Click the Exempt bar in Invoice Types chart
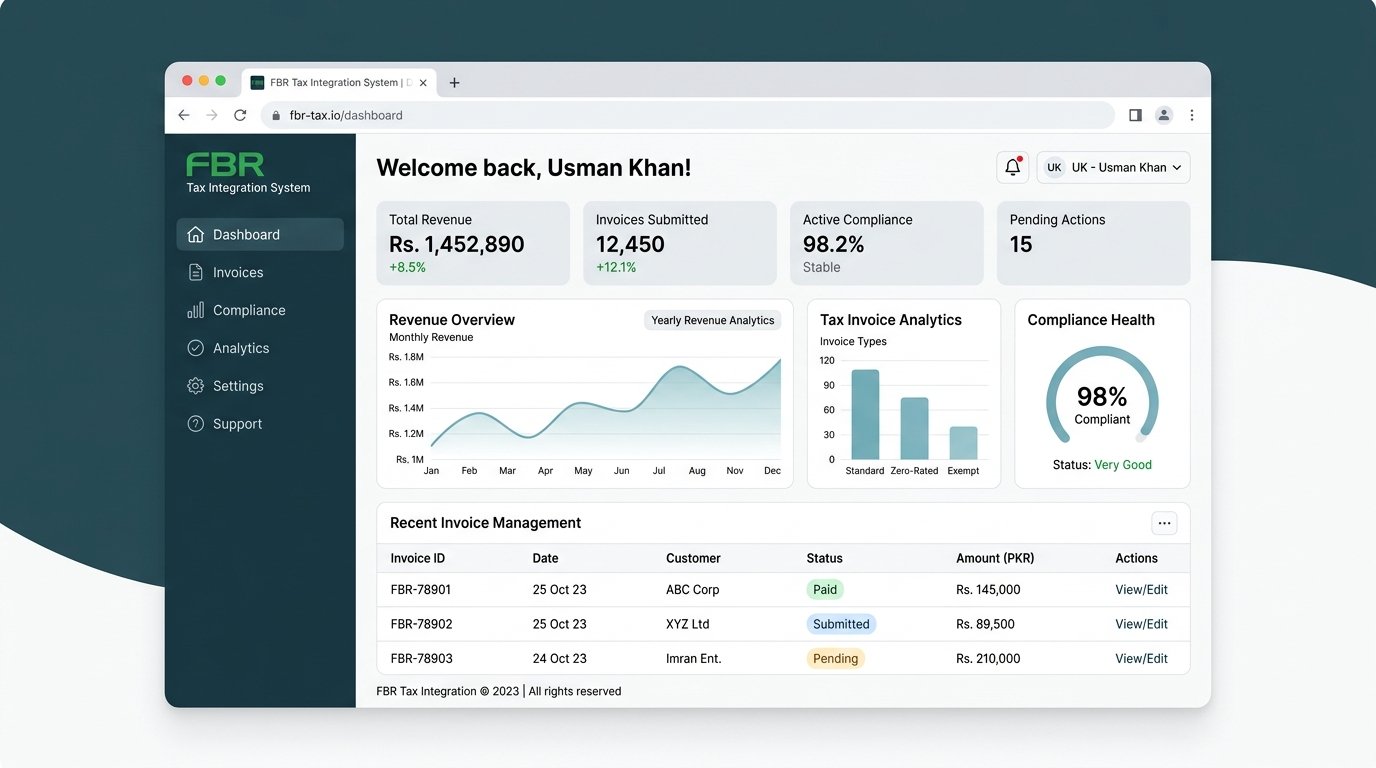1376x768 pixels. (963, 443)
